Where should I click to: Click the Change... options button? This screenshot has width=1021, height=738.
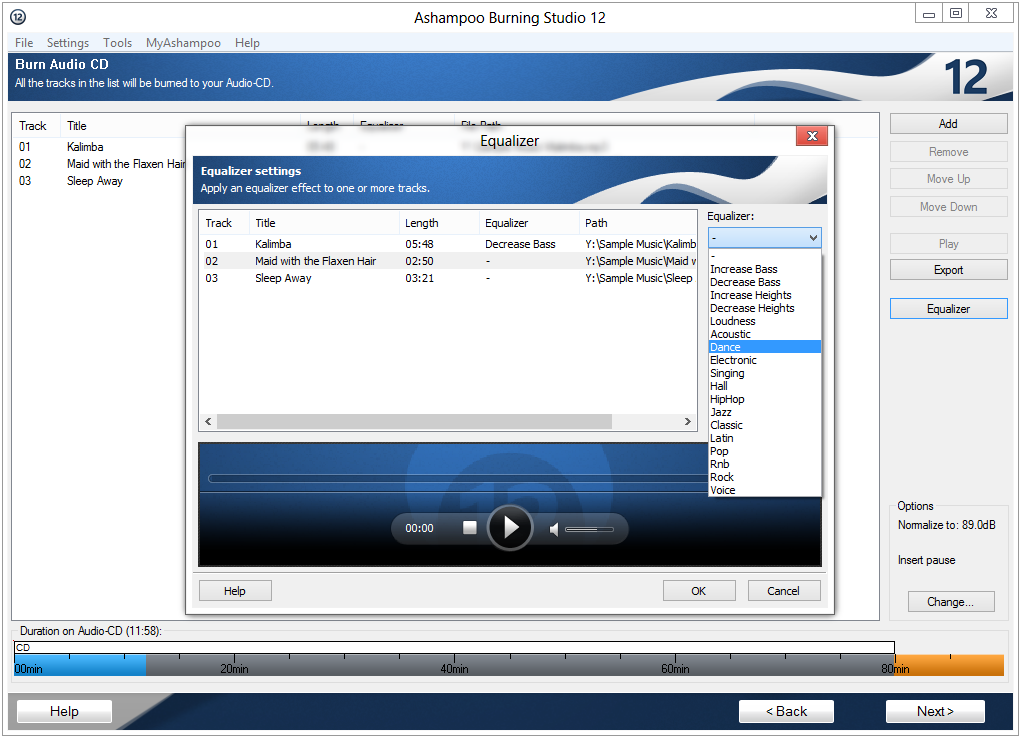pyautogui.click(x=951, y=602)
